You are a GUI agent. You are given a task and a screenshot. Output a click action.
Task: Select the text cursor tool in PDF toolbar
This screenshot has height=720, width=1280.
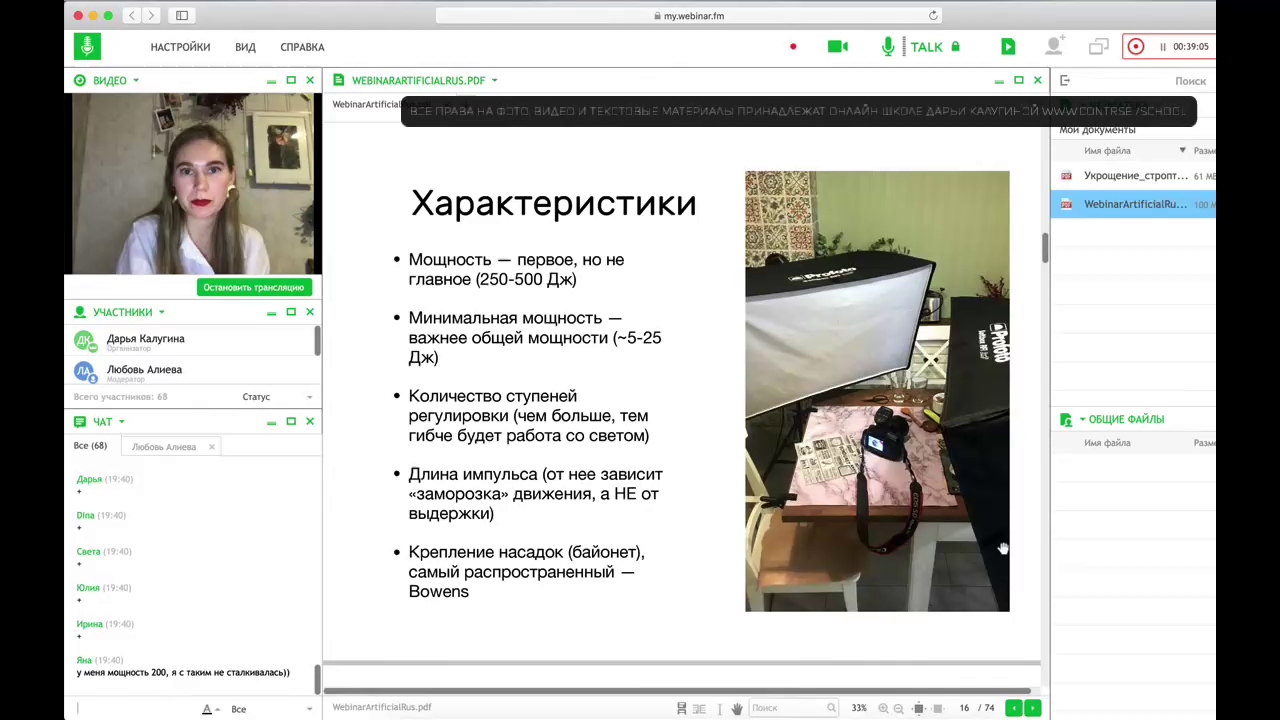click(719, 708)
